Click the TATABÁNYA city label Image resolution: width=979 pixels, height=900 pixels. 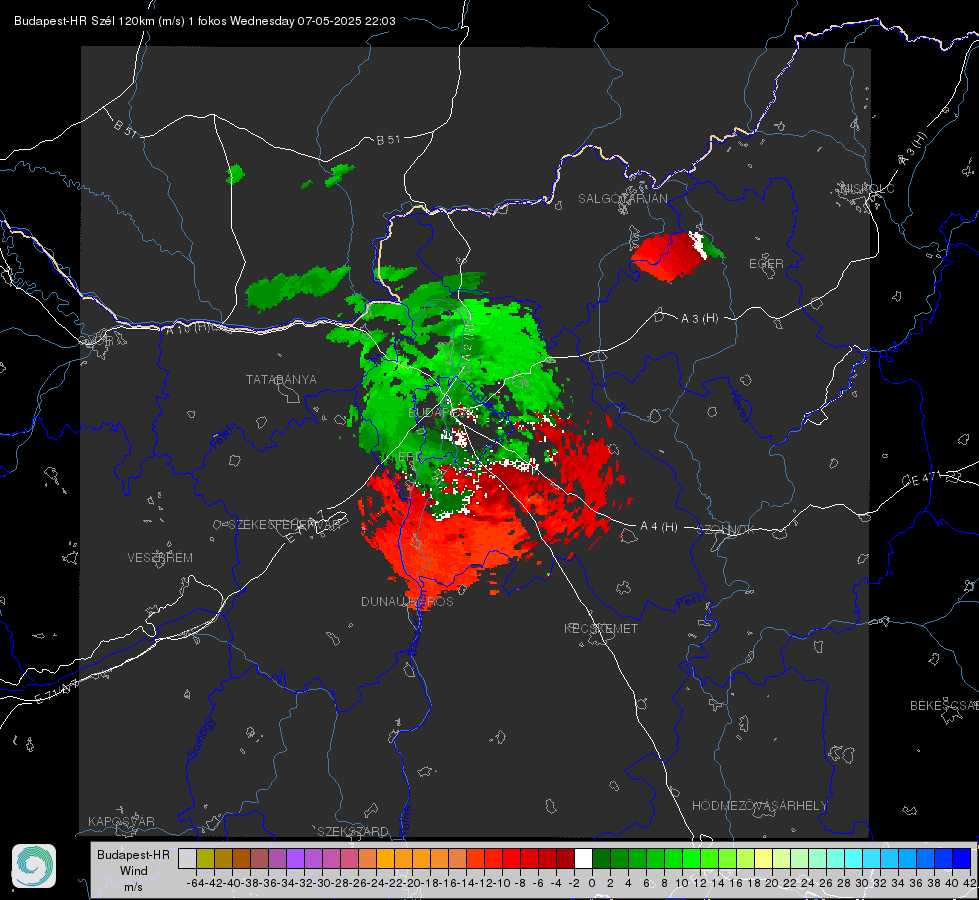click(x=281, y=379)
